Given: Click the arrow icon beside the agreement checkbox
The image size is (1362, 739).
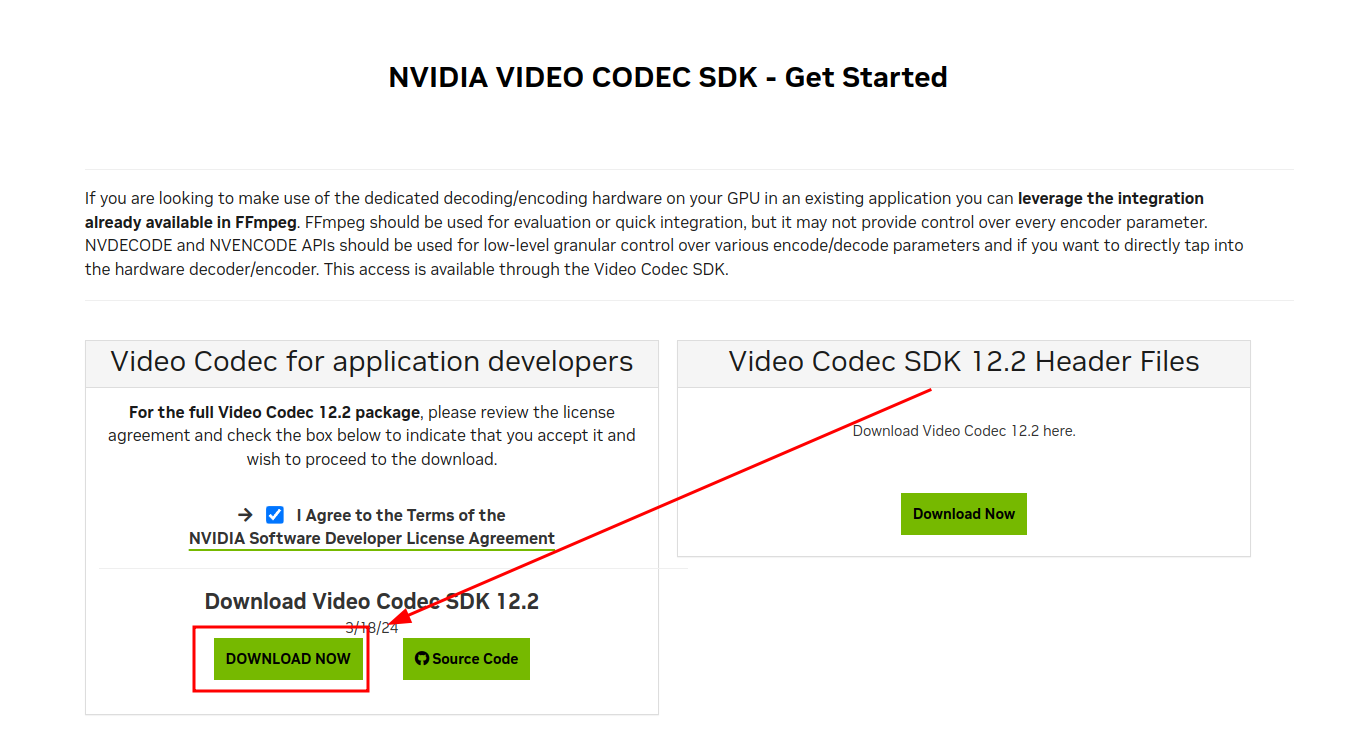Looking at the screenshot, I should [245, 515].
